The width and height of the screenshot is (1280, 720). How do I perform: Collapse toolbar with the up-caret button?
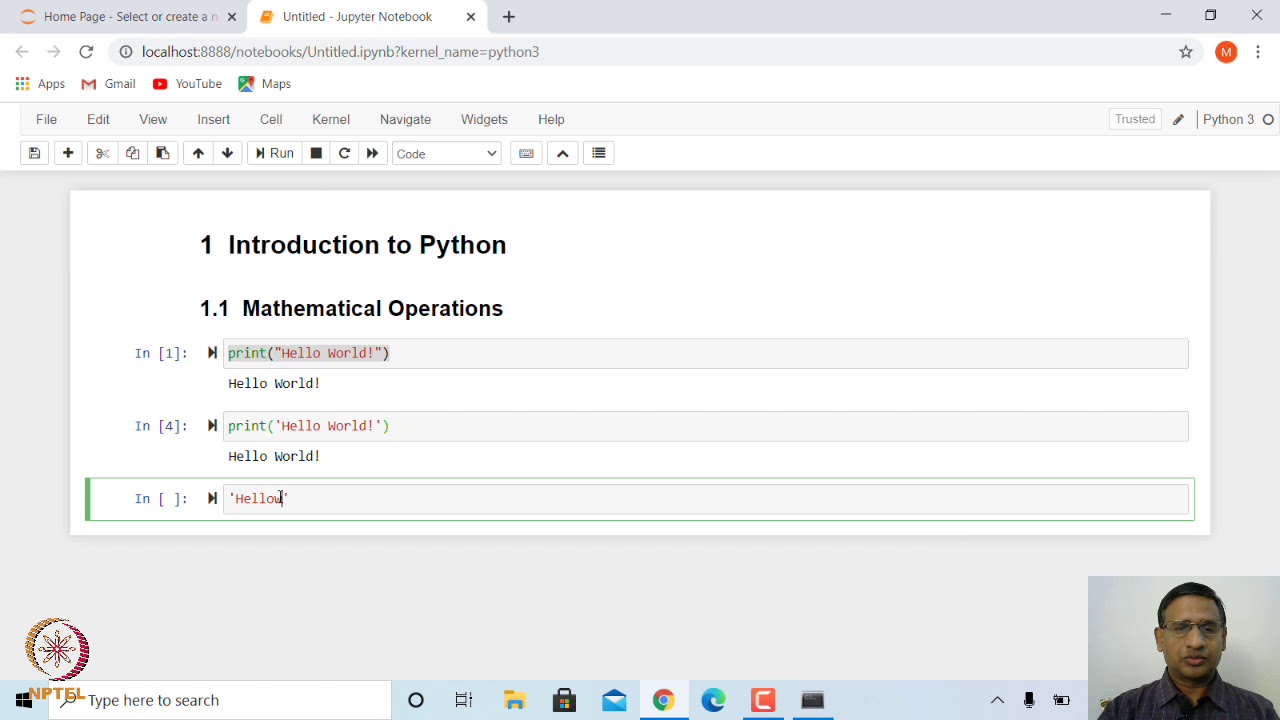(562, 153)
